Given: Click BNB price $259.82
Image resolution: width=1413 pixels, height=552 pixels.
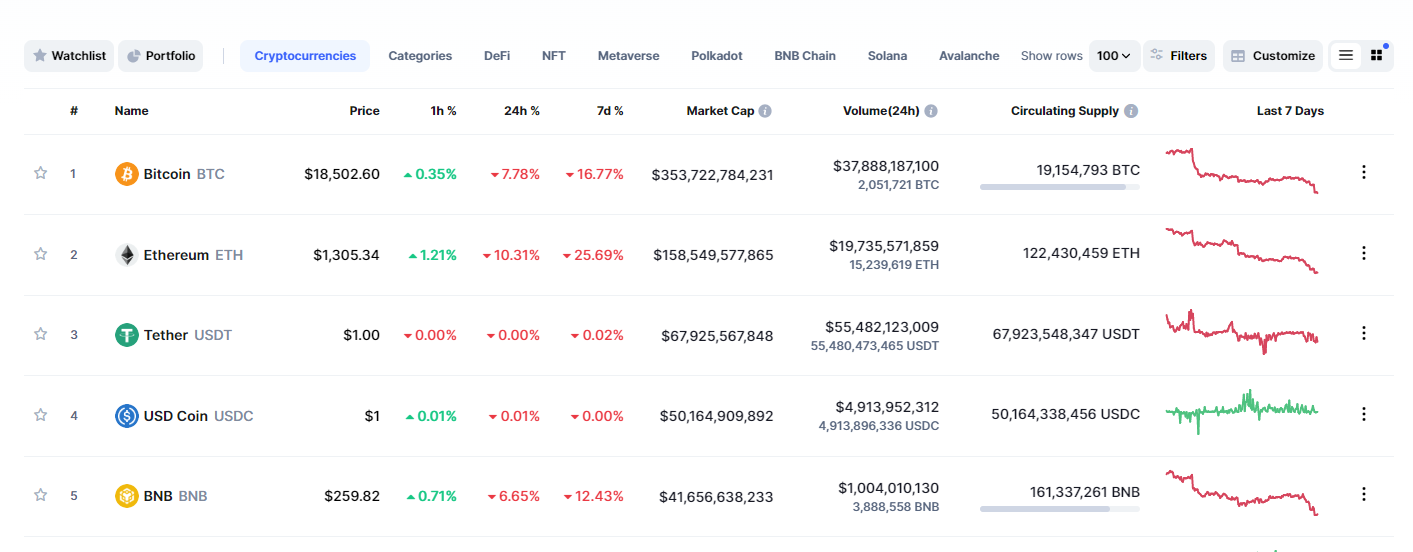Looking at the screenshot, I should pos(352,496).
